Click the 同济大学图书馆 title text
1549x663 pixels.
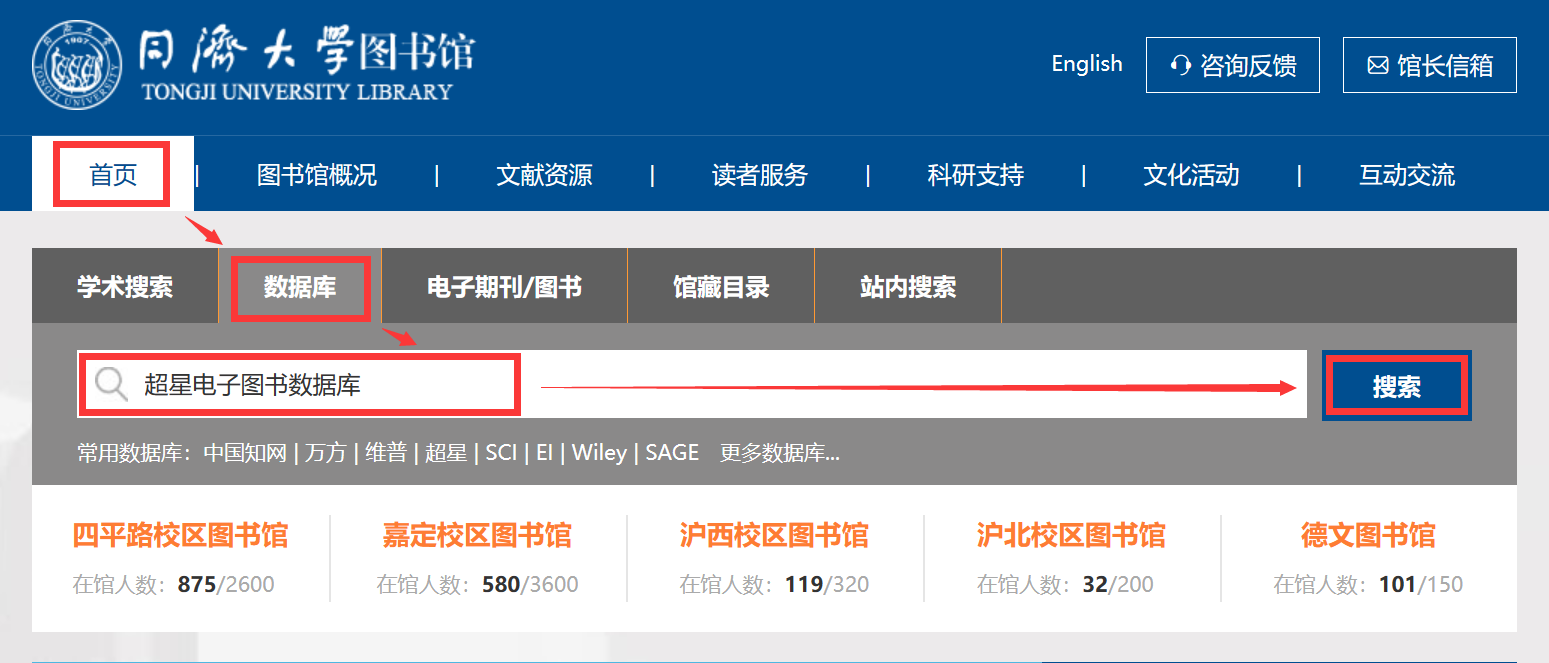[306, 51]
